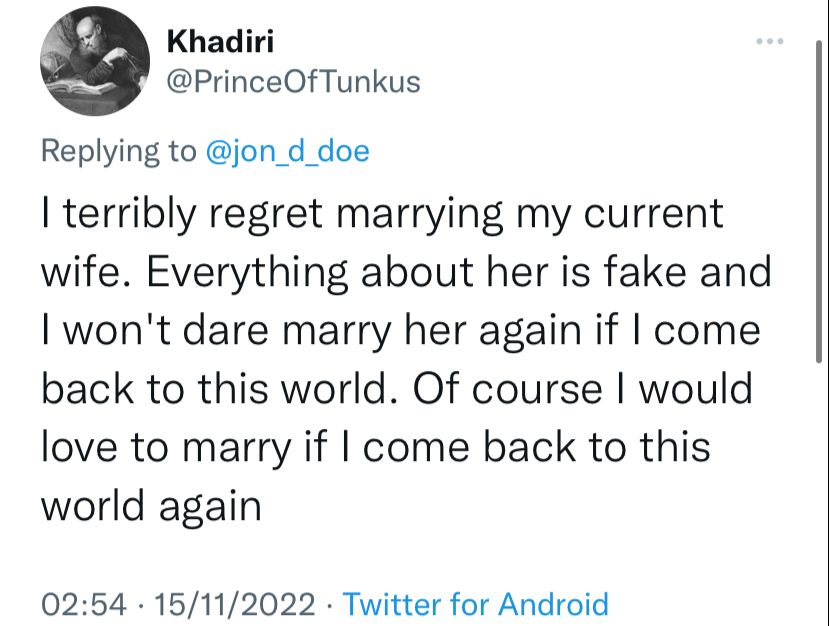Open Khadiri's profile picture

coord(95,61)
